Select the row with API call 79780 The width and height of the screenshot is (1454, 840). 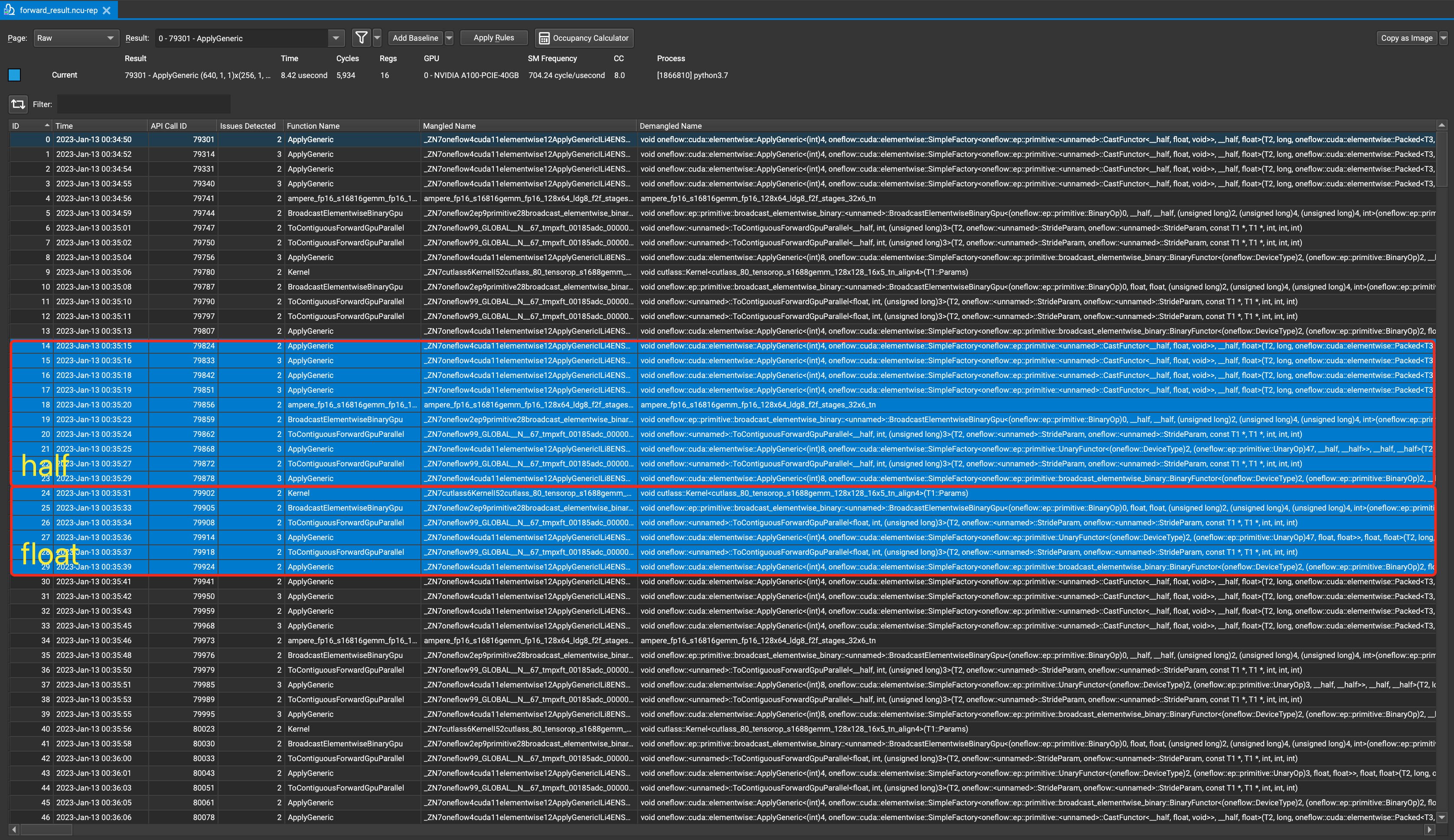(722, 272)
